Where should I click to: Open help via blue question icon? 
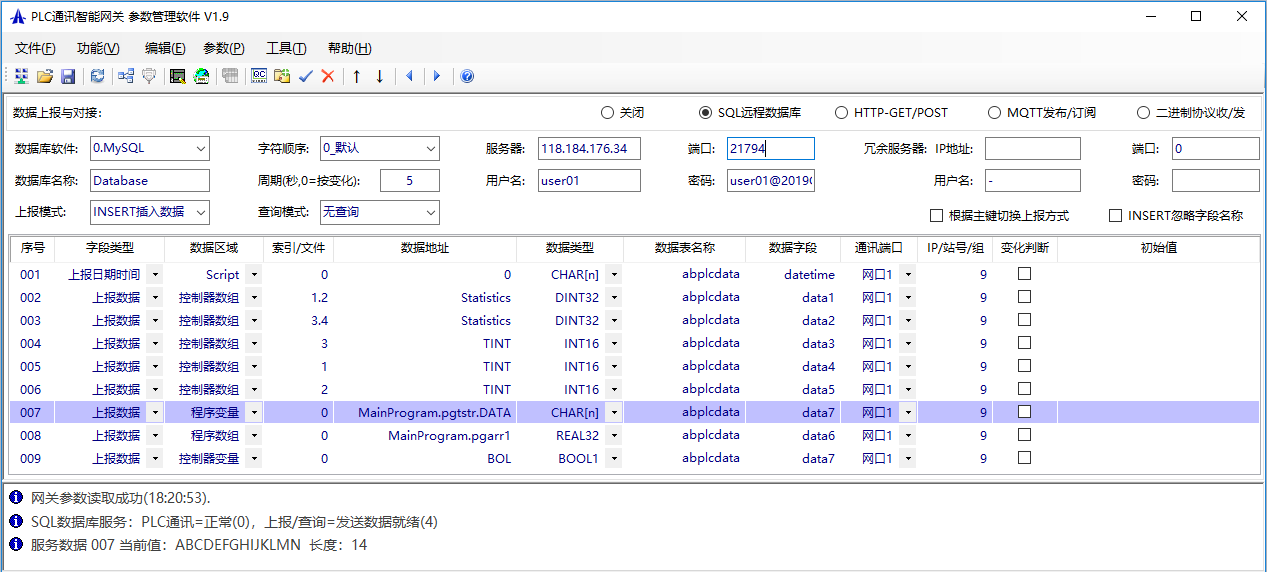pyautogui.click(x=467, y=76)
